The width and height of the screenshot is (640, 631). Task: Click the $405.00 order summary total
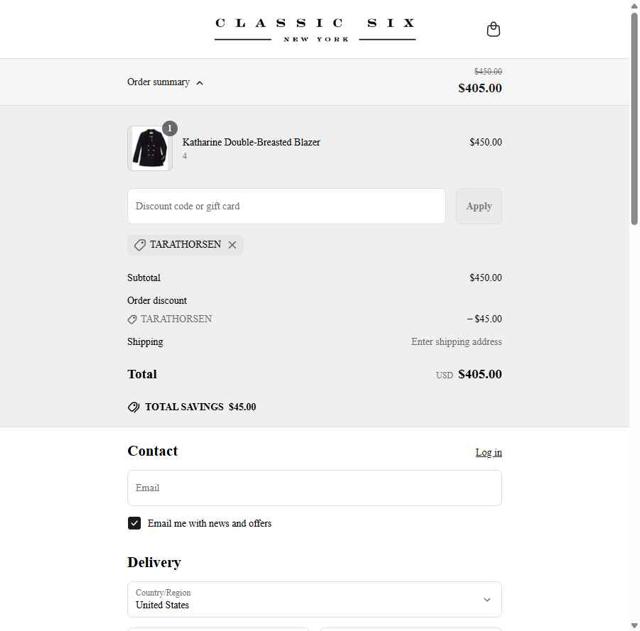click(480, 88)
